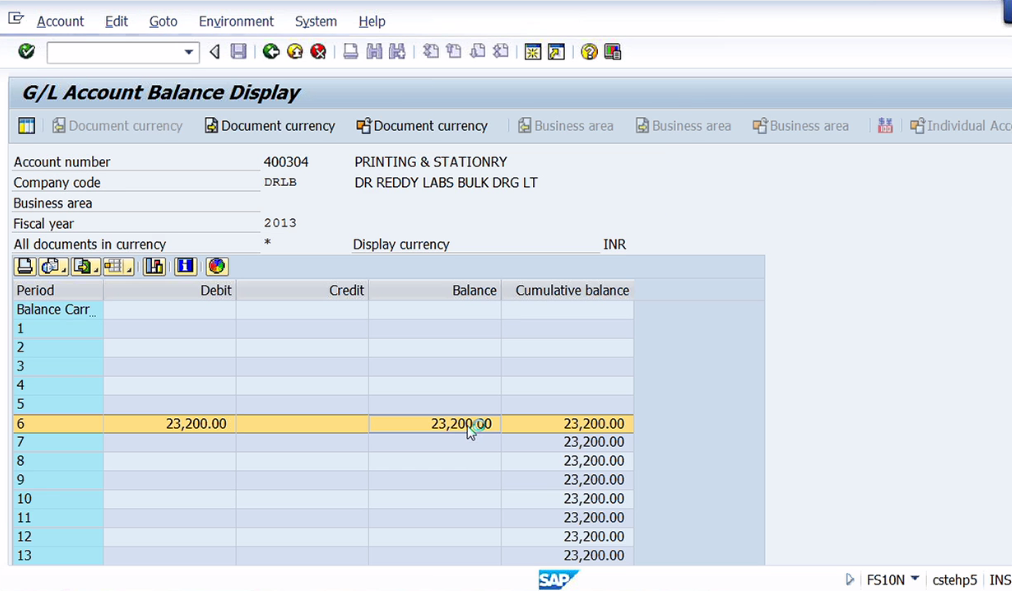Viewport: 1012px width, 591px height.
Task: Open the Environment menu
Action: [x=236, y=21]
